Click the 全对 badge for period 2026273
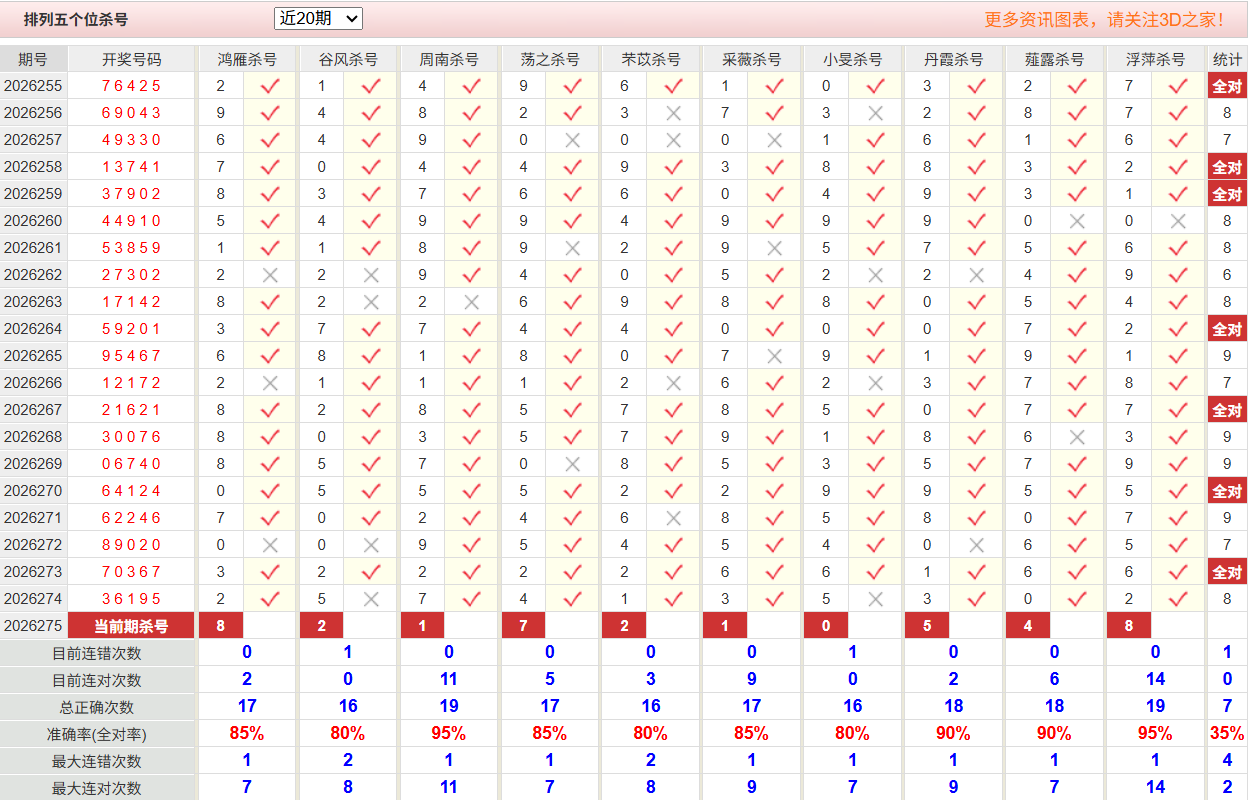This screenshot has width=1252, height=800. coord(1227,572)
